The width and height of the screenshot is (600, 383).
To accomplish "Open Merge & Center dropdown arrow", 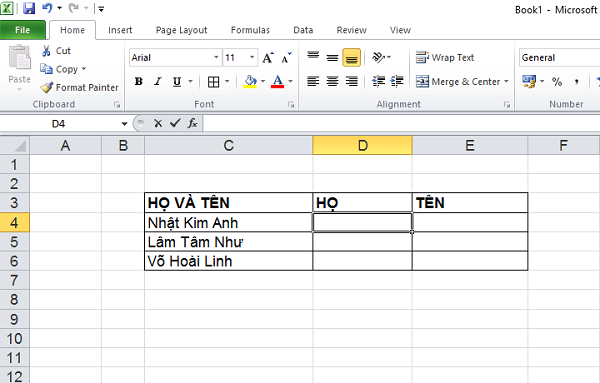I will pos(506,81).
